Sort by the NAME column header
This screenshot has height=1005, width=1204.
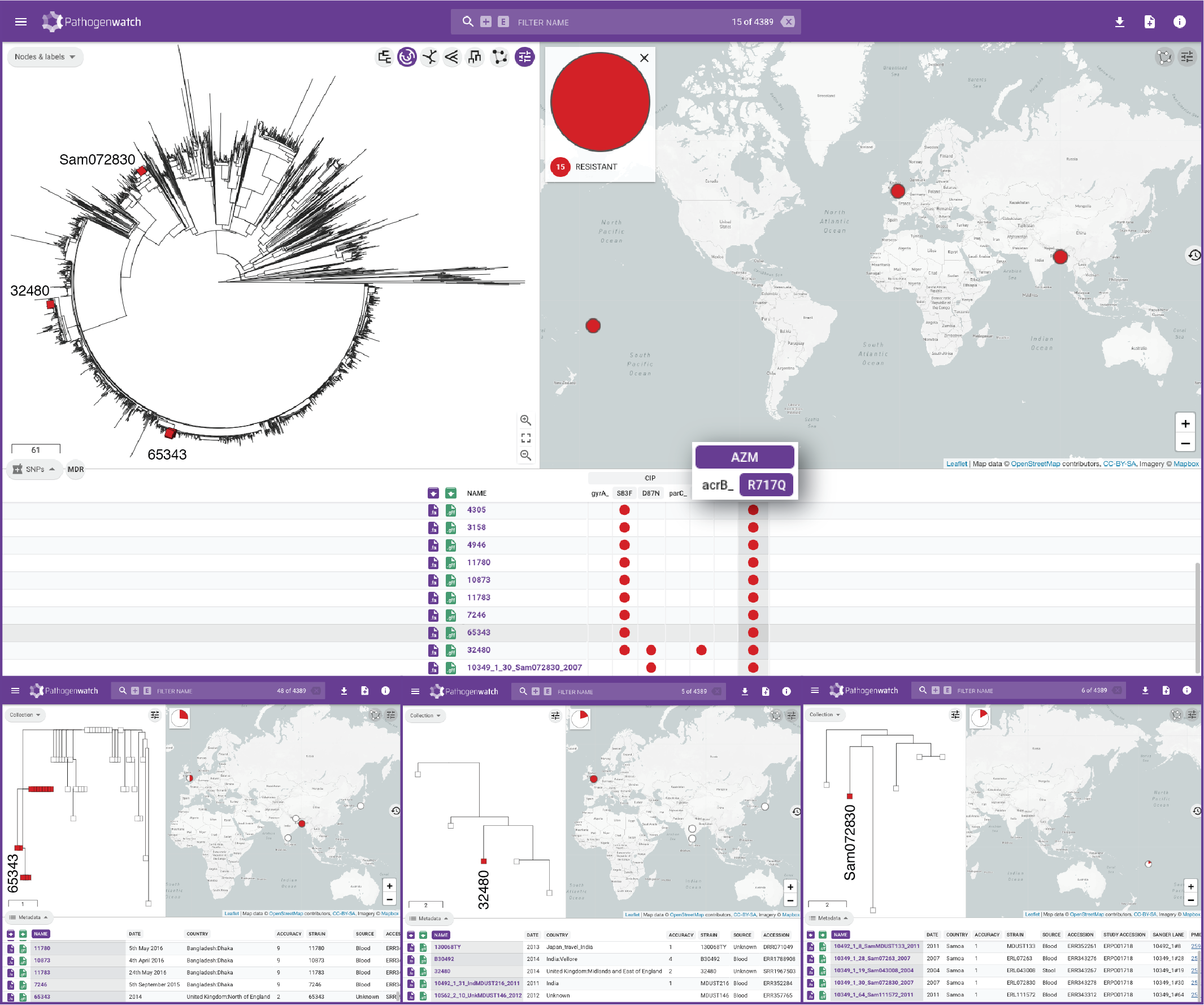(x=476, y=493)
